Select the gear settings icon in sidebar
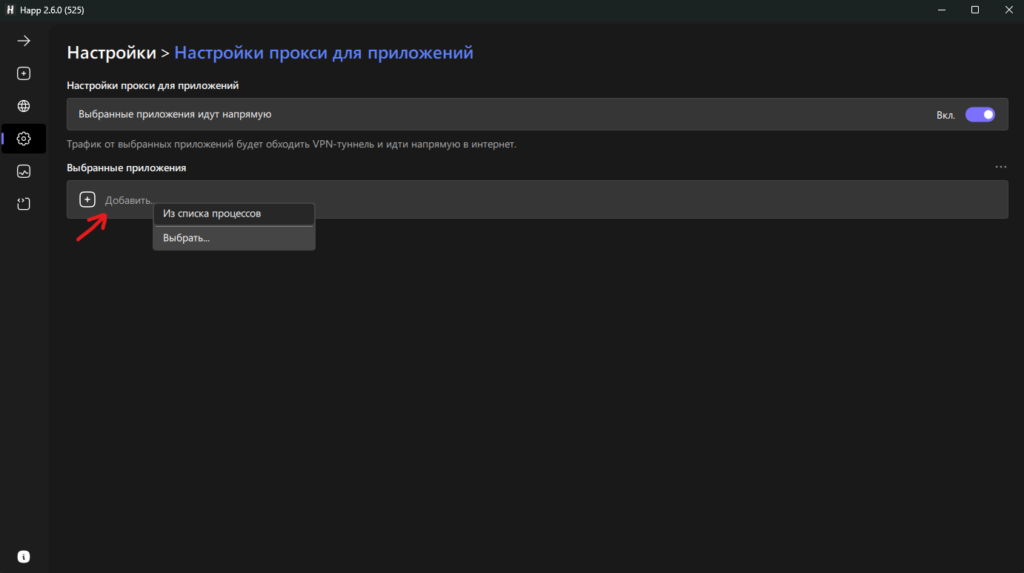 coord(24,139)
